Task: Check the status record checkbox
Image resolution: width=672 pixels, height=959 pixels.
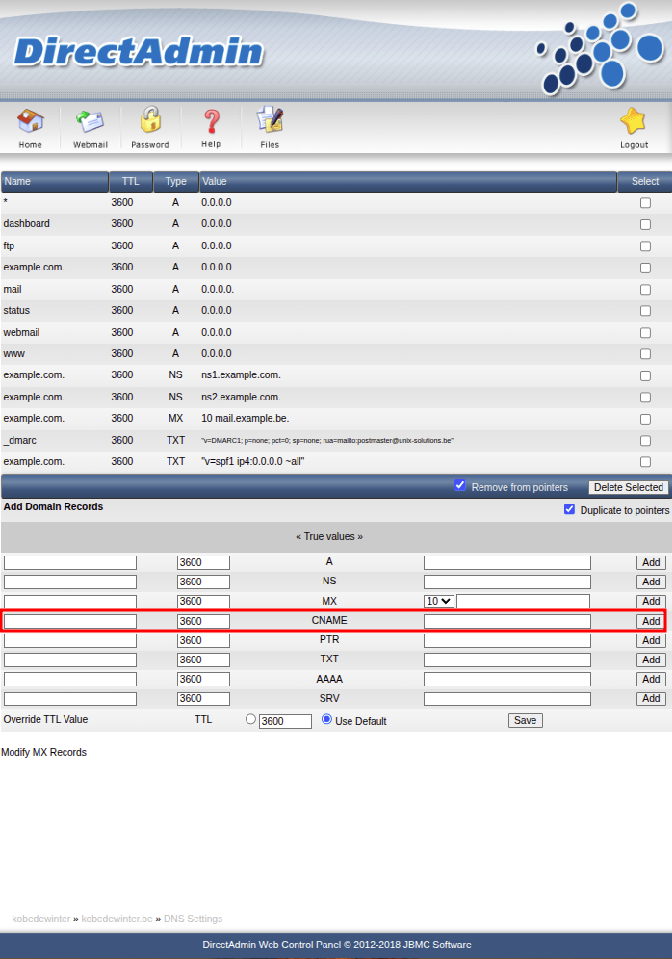Action: pyautogui.click(x=645, y=311)
